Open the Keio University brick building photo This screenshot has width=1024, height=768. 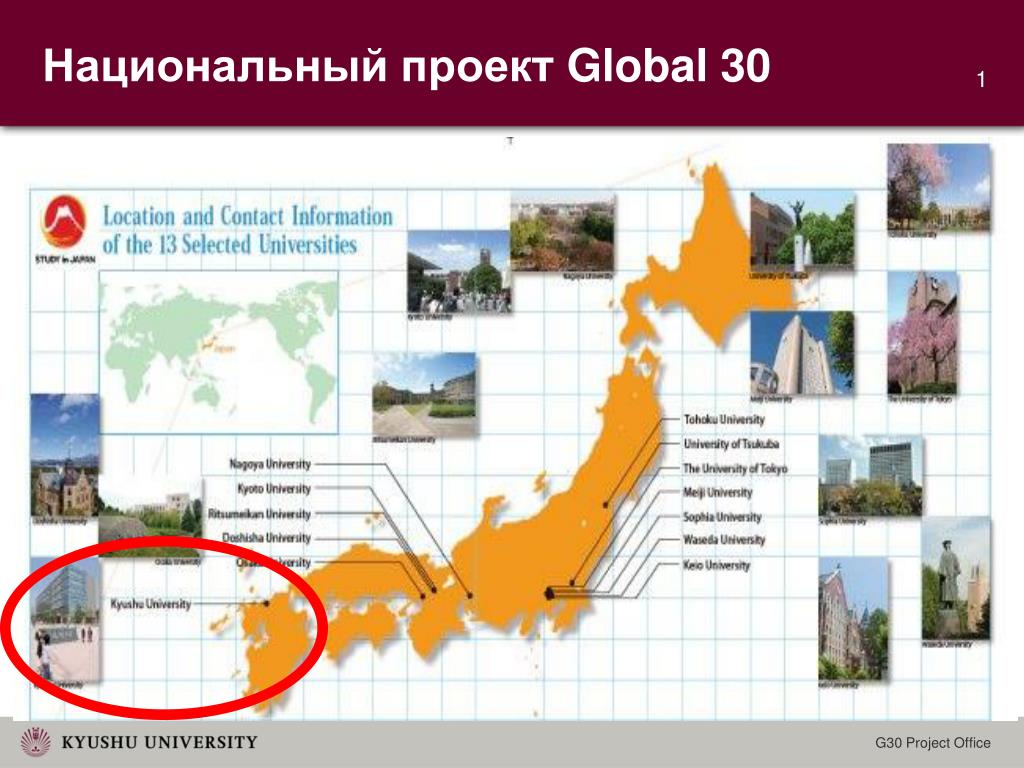(x=854, y=618)
